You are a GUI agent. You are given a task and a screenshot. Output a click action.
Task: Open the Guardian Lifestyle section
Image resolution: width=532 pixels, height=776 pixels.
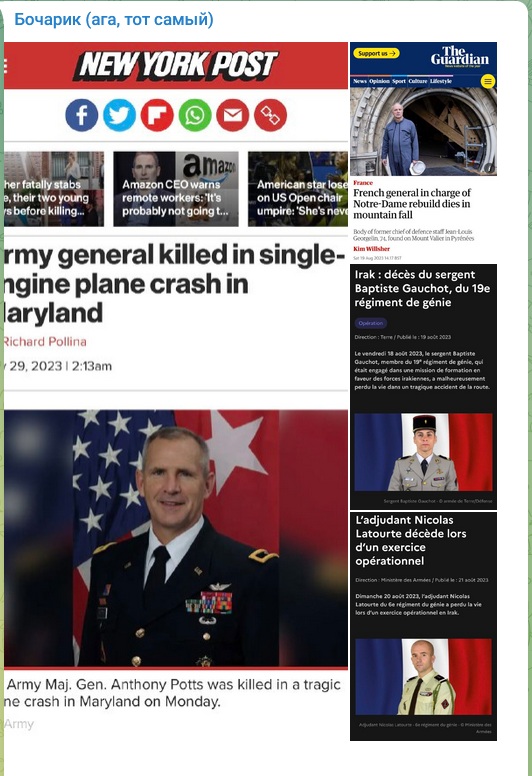point(441,81)
